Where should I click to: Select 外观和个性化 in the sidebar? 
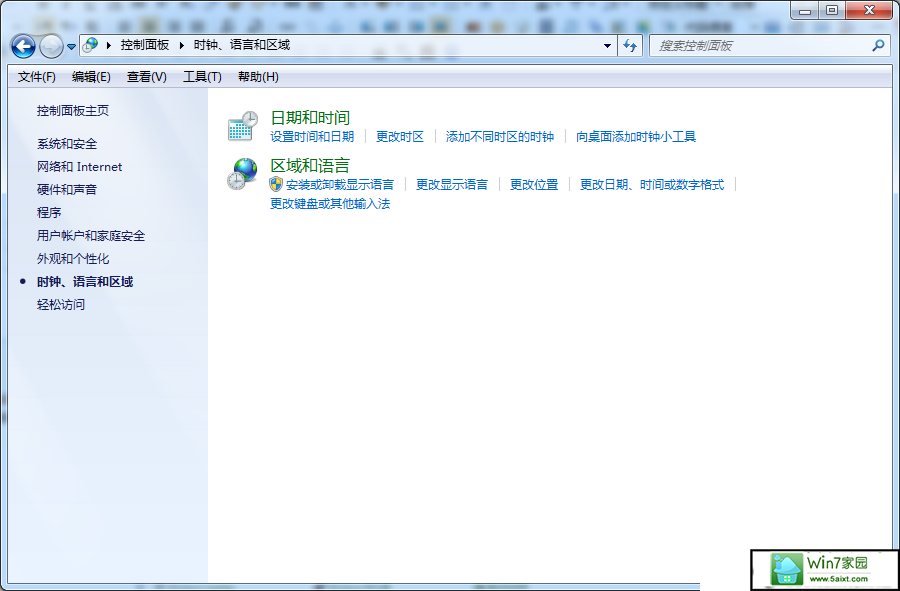click(73, 259)
